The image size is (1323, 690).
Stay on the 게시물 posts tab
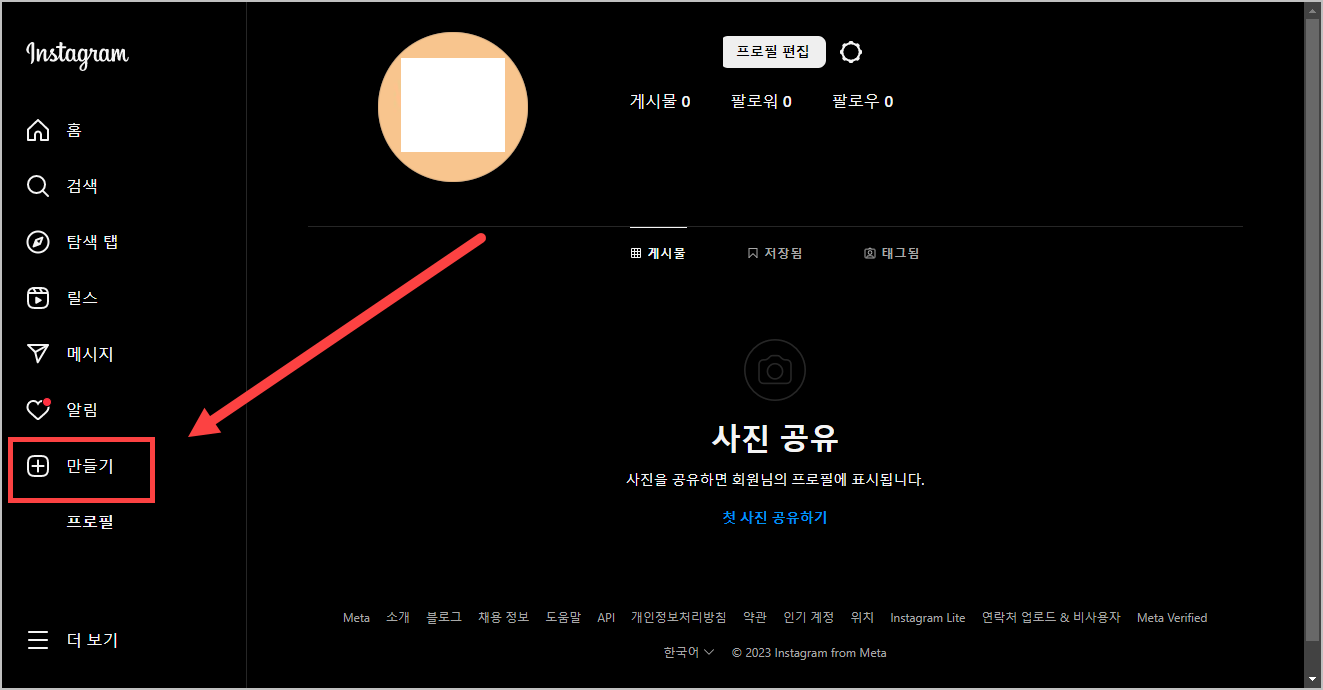(x=658, y=253)
